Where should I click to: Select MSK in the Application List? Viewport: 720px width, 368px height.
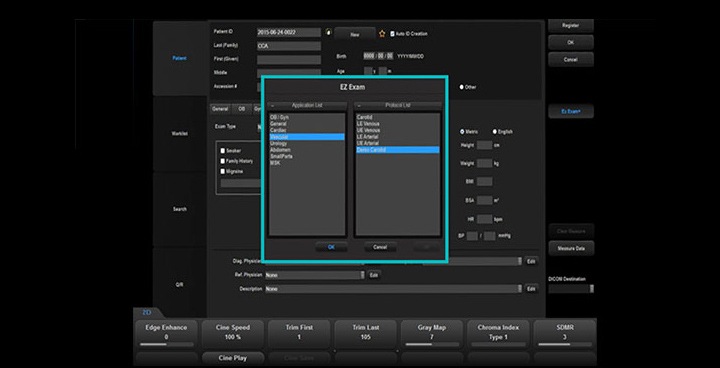[x=307, y=163]
